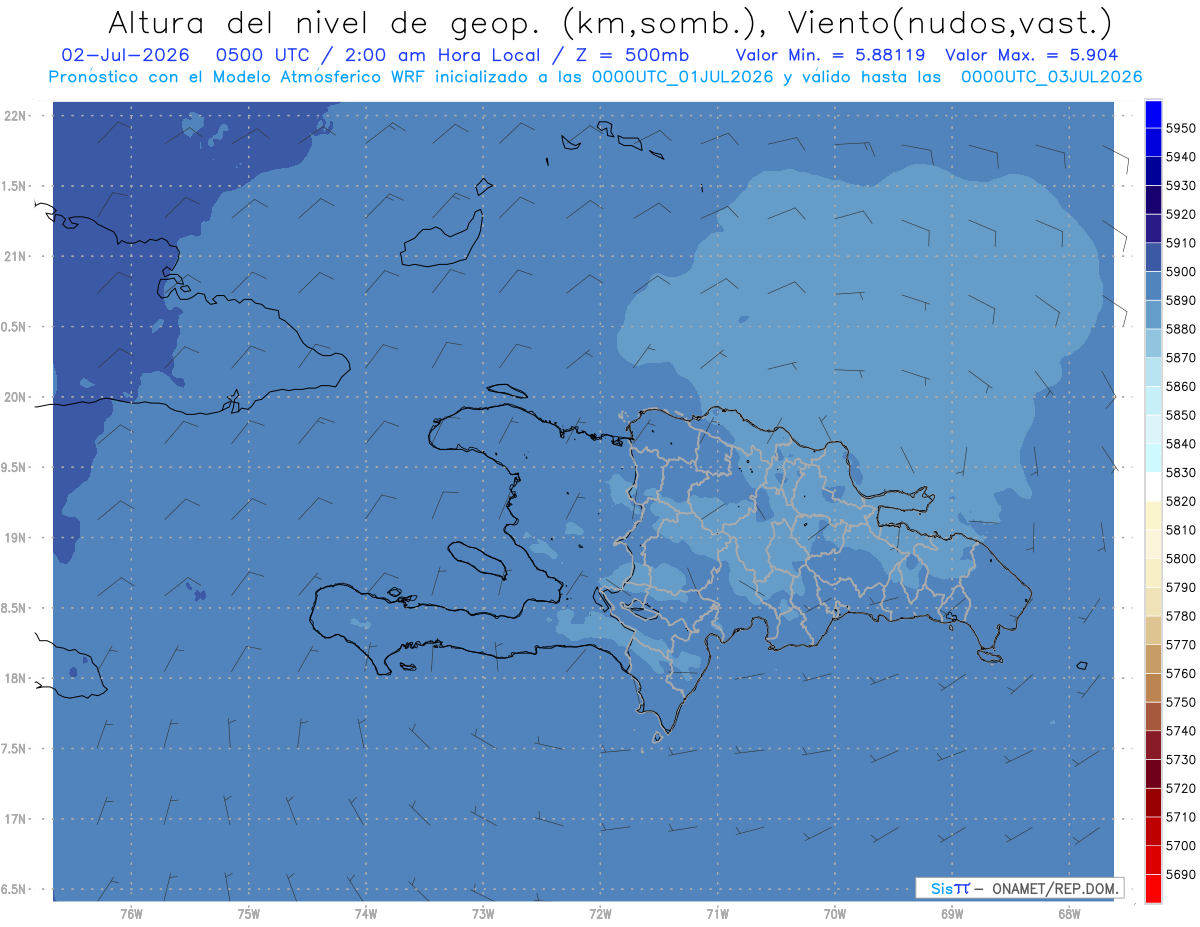Click the legend swatch between 5820 and 5810
The height and width of the screenshot is (927, 1200).
tap(1153, 515)
